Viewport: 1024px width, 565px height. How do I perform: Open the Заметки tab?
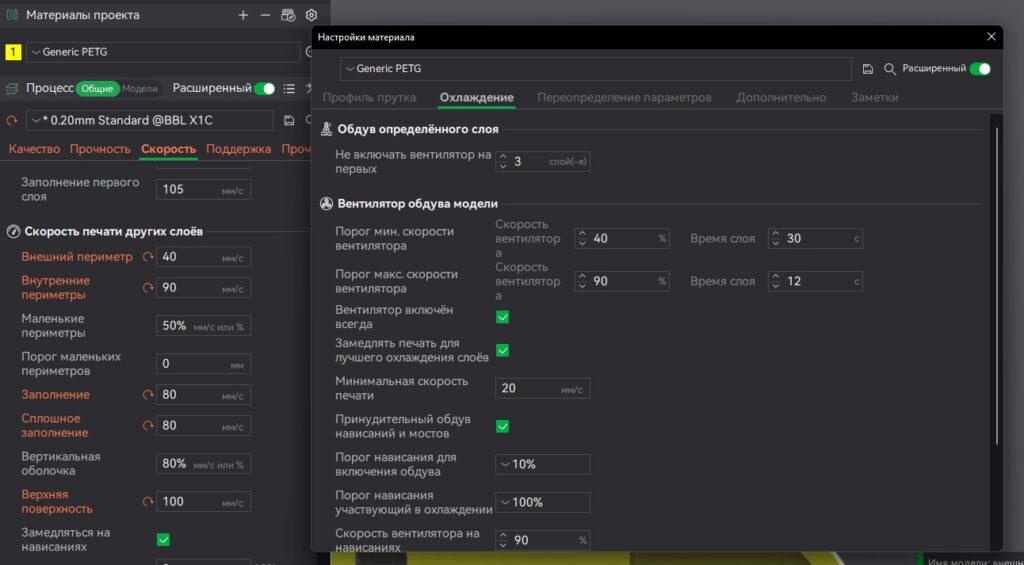[x=874, y=97]
